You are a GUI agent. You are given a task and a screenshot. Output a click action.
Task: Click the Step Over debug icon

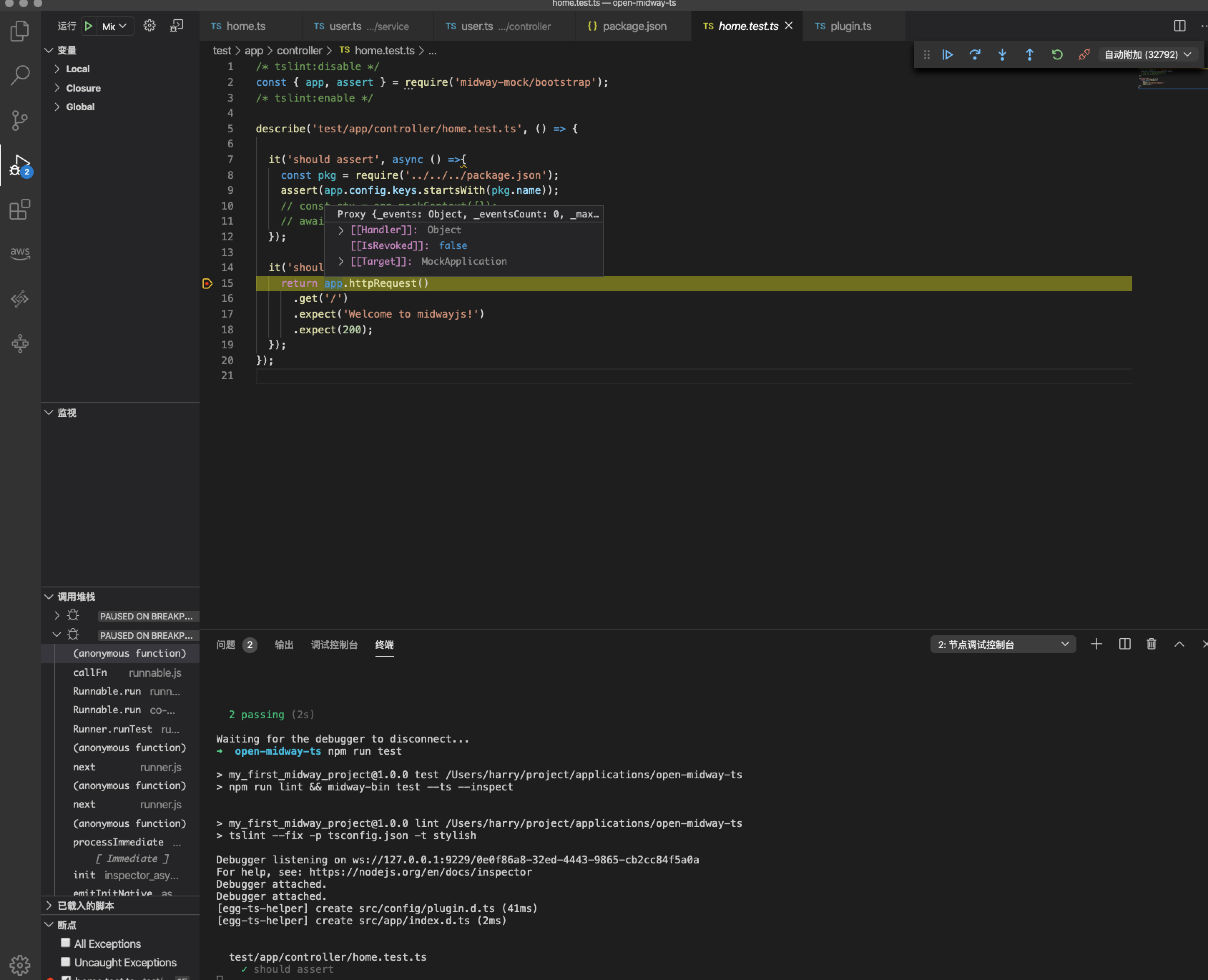(x=975, y=55)
